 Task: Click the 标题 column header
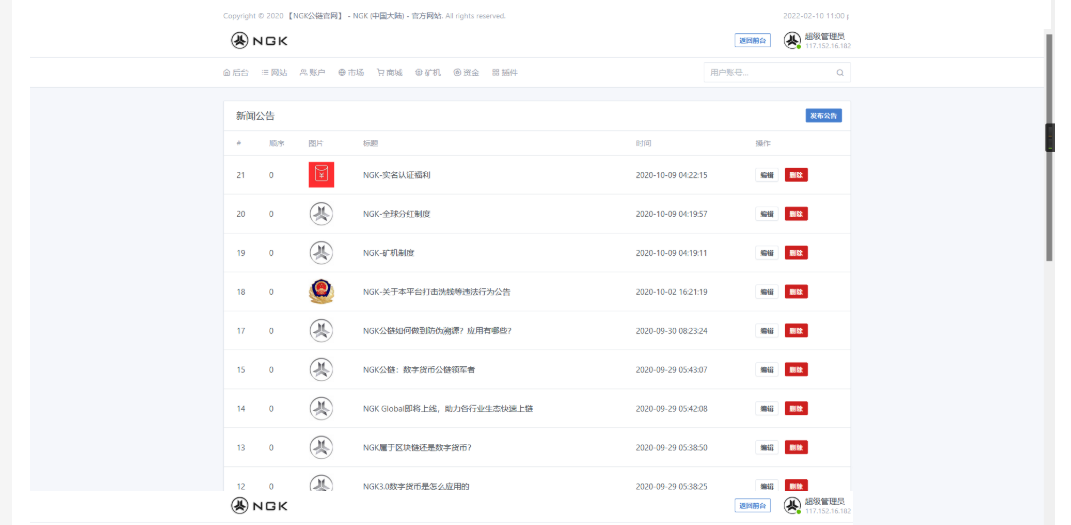tap(370, 143)
